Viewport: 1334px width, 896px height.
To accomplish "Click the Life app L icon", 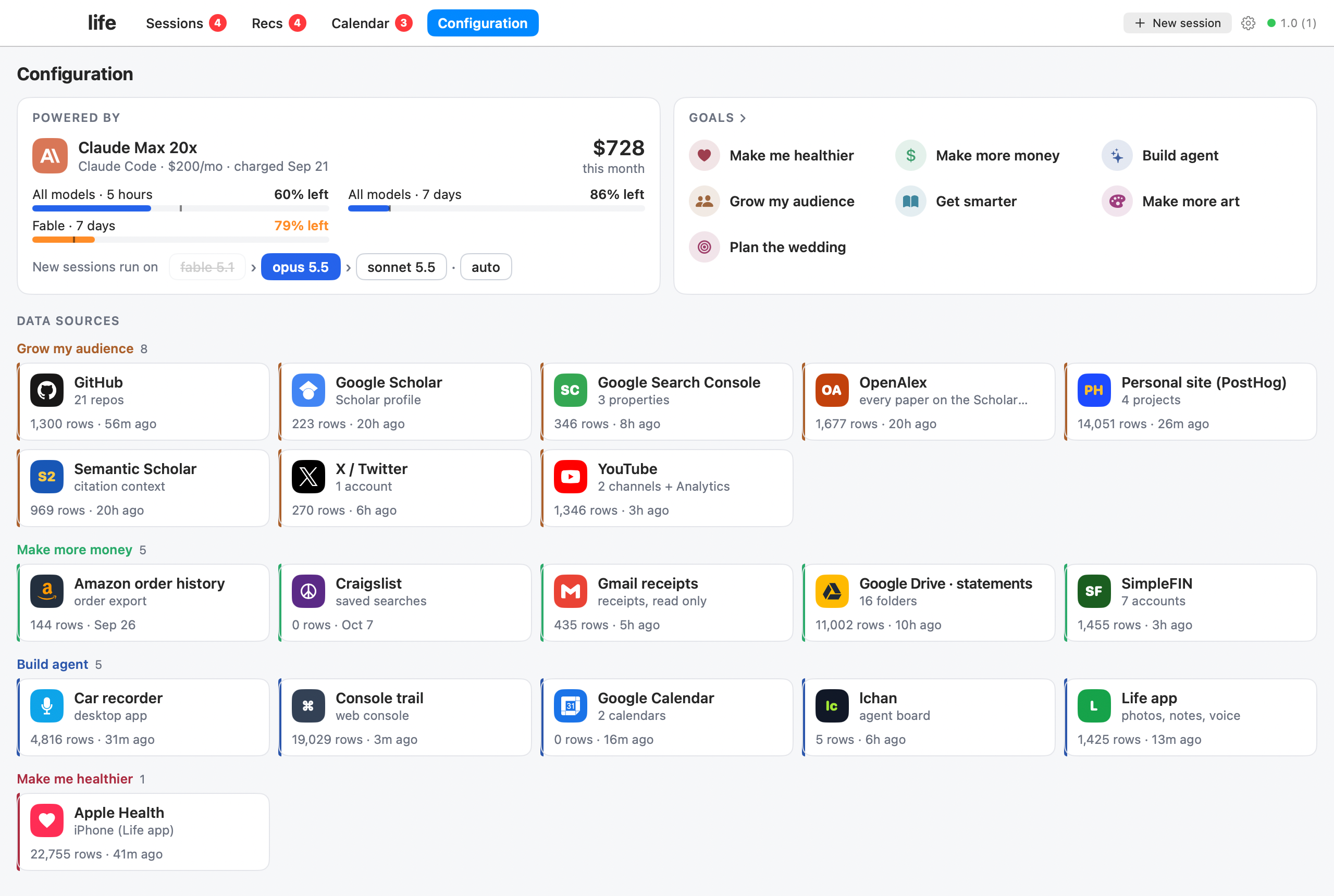I will (x=1094, y=706).
